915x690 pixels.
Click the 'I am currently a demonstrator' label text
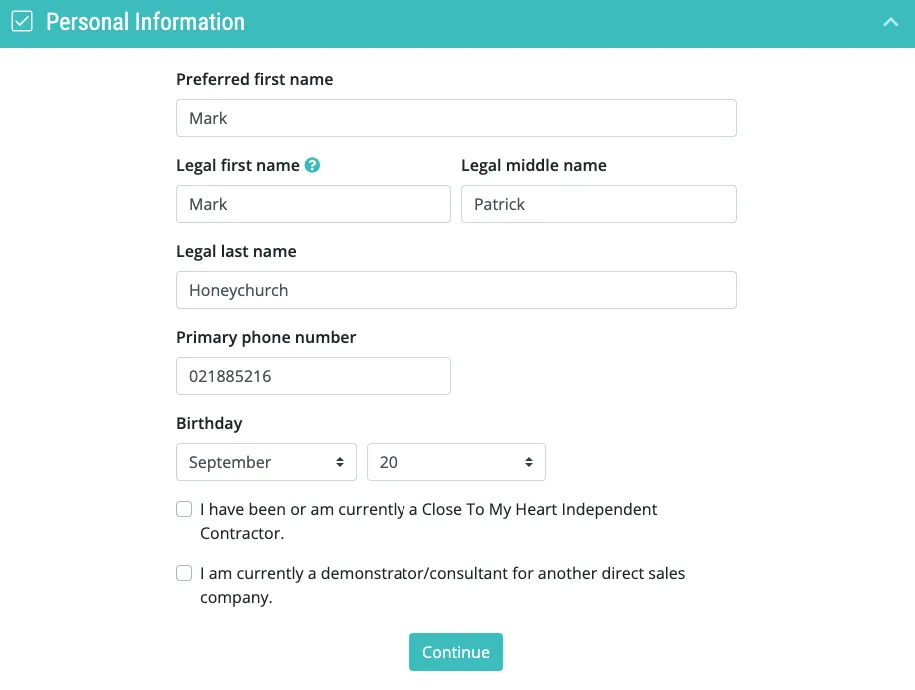[442, 586]
